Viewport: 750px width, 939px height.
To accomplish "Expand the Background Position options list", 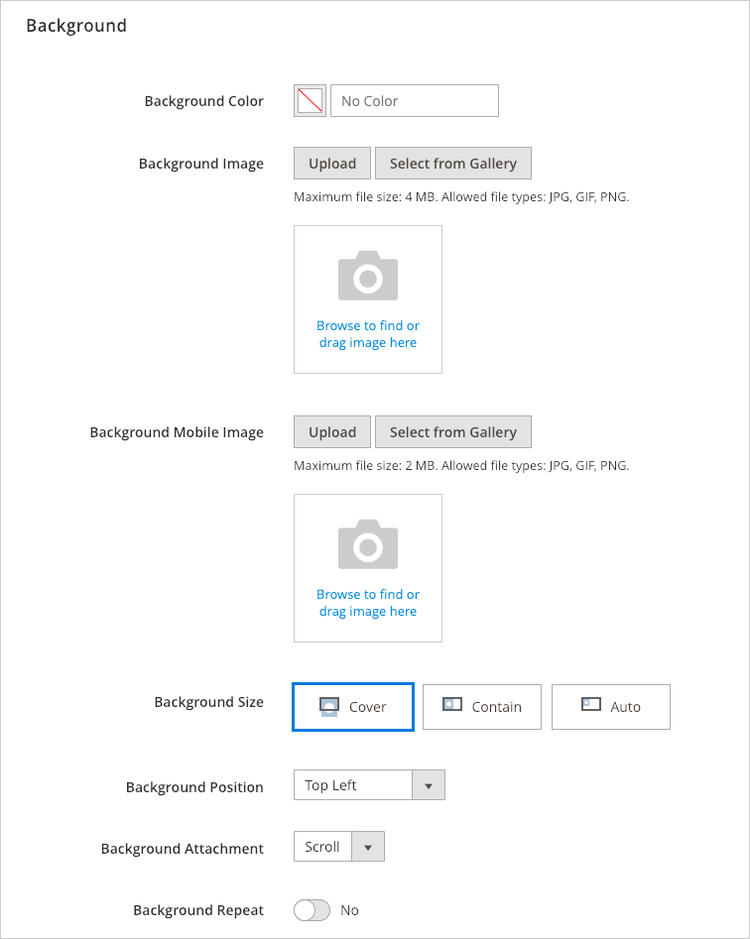I will [429, 785].
